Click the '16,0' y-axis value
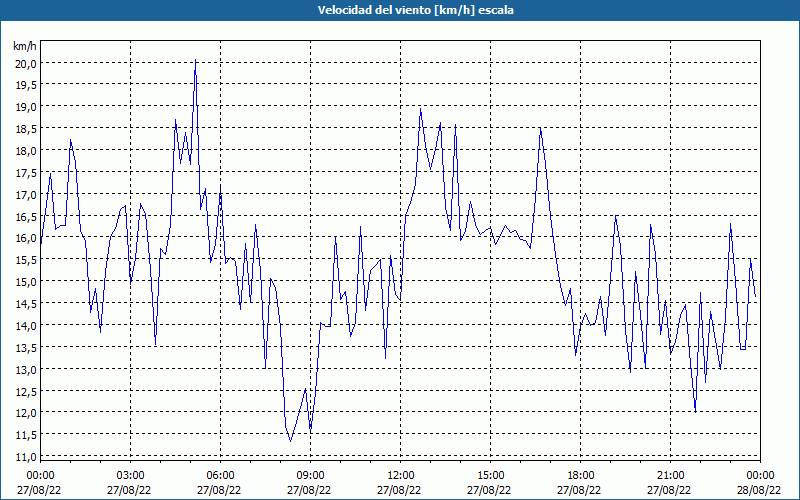The height and width of the screenshot is (500, 800). [x=26, y=238]
